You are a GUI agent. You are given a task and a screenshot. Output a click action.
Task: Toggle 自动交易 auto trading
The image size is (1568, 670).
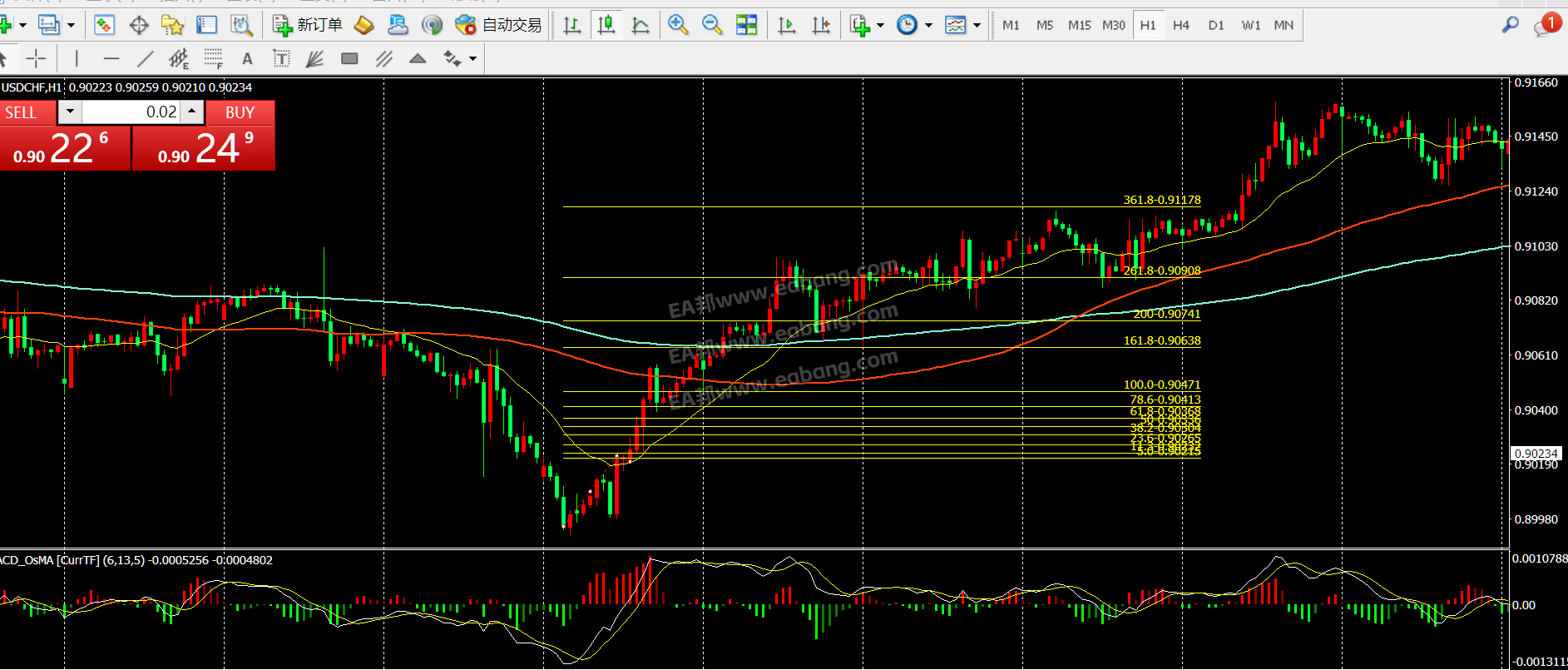pos(498,25)
